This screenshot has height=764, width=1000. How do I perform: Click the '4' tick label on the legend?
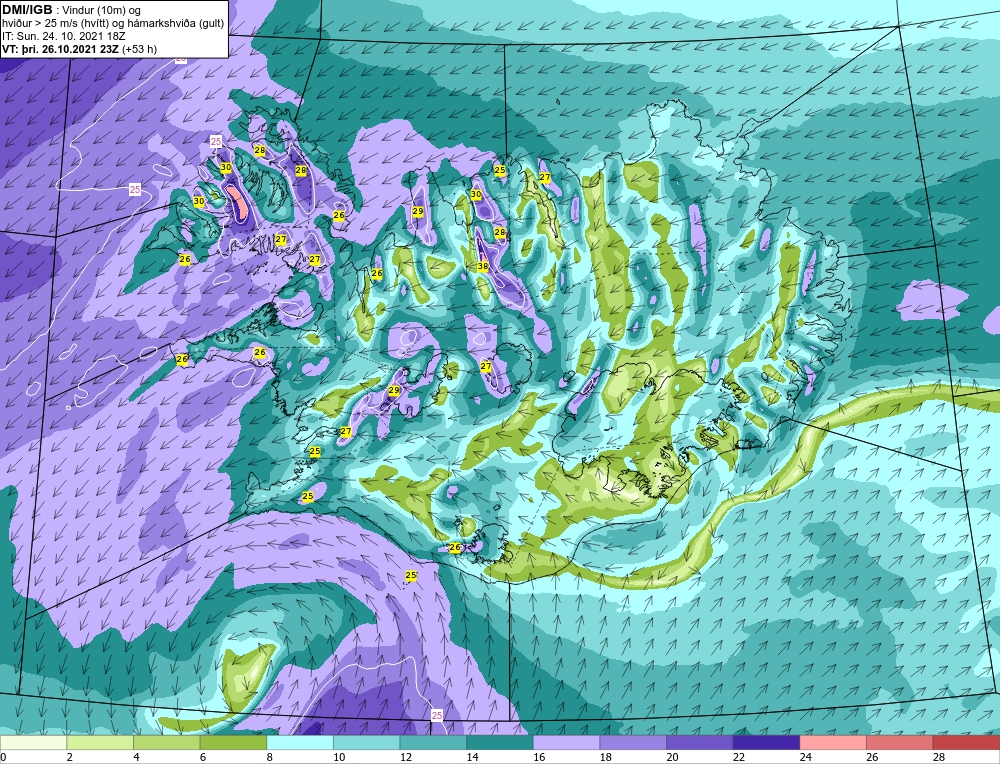[x=136, y=757]
